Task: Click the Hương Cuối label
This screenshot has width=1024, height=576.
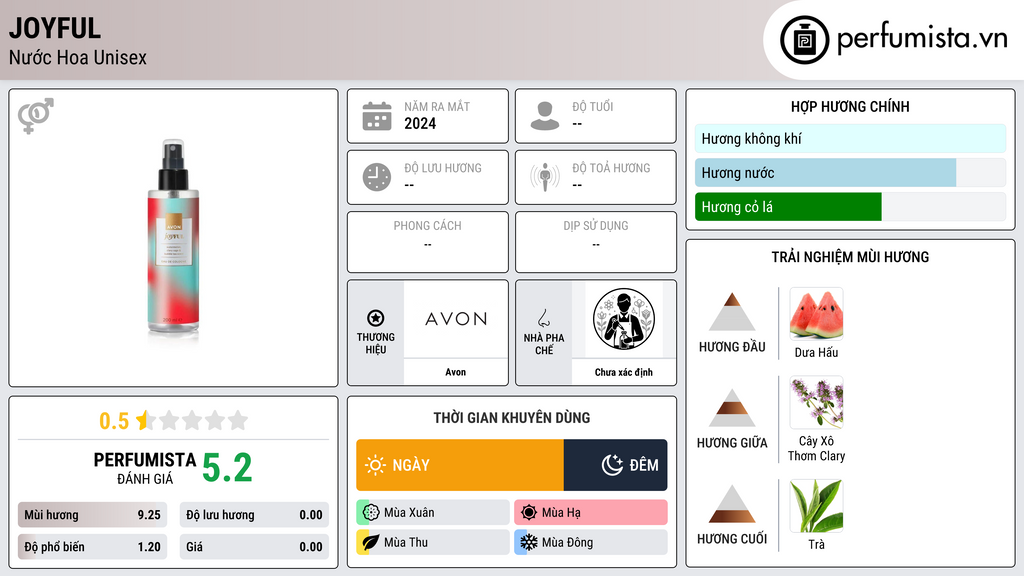Action: (732, 539)
